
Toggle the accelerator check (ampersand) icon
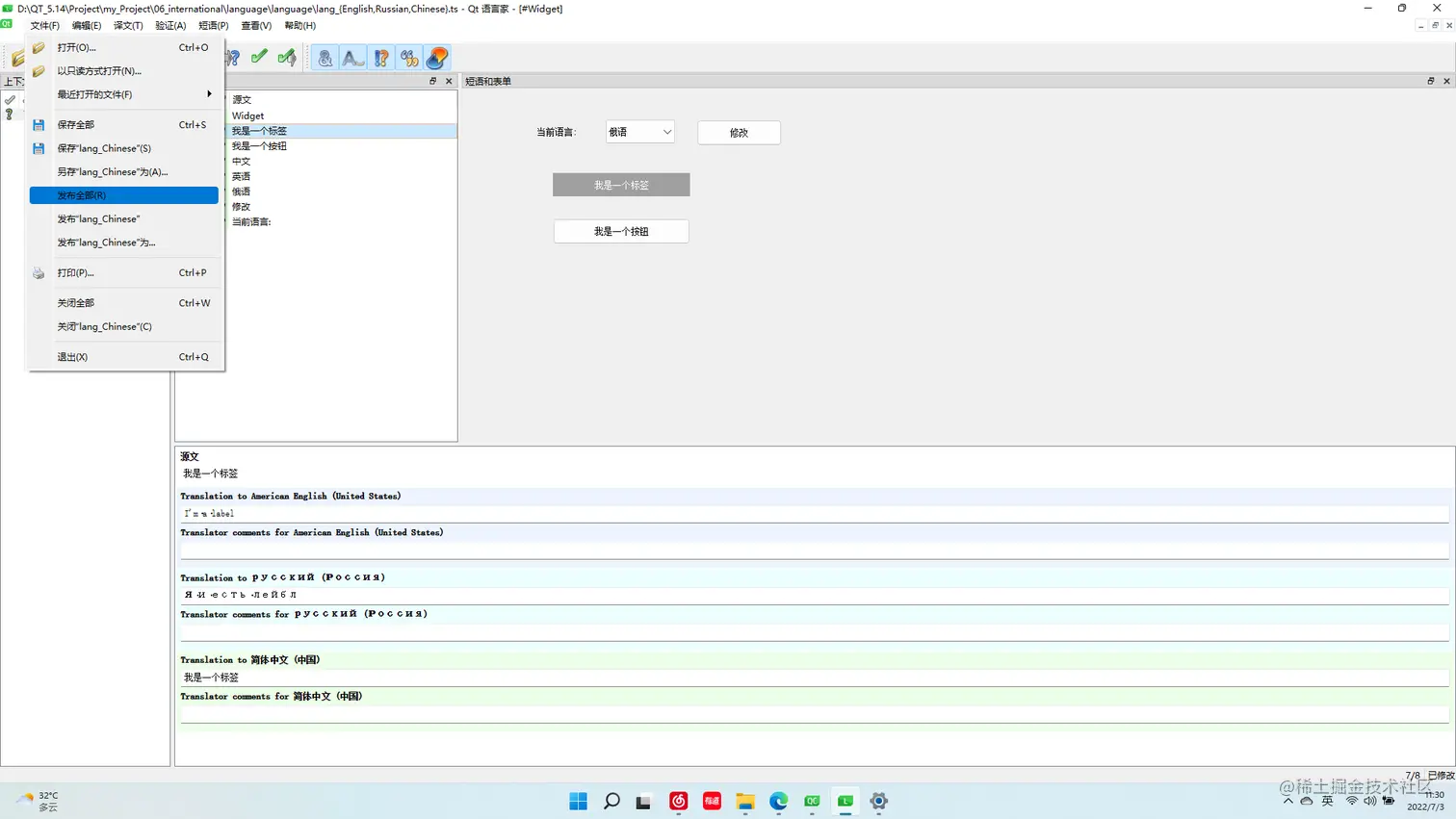click(325, 58)
